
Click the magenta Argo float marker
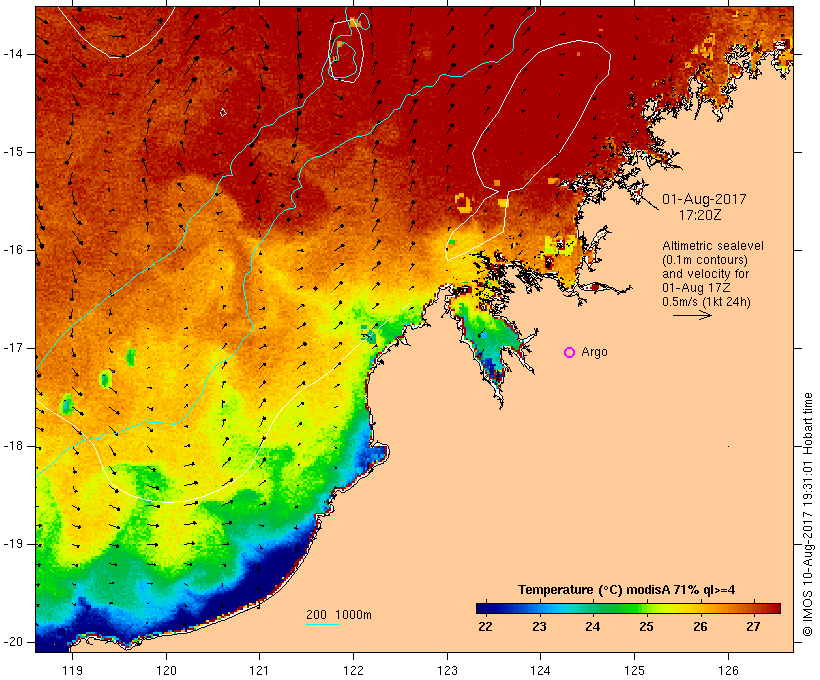pyautogui.click(x=570, y=353)
